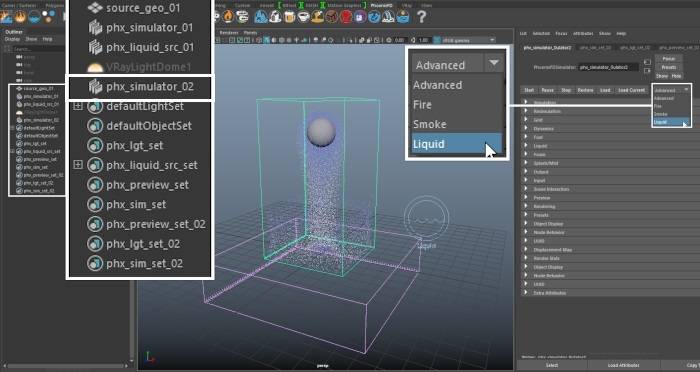This screenshot has width=700, height=372.
Task: Open the Display menu in Outliner
Action: [12, 39]
